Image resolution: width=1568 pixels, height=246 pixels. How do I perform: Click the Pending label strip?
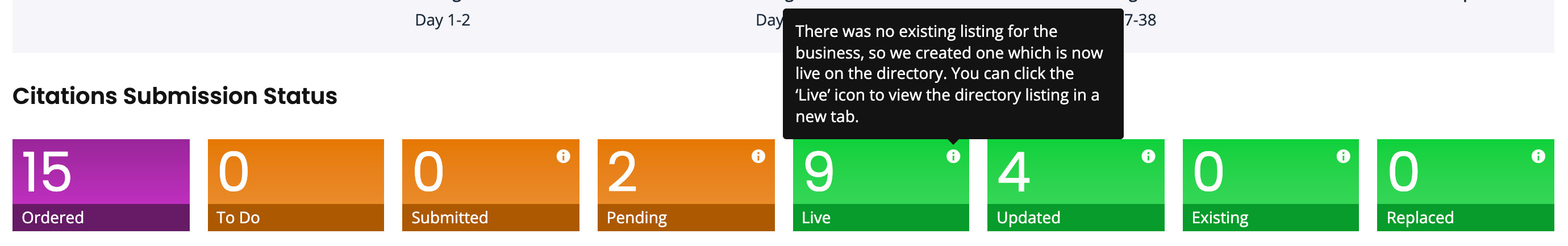pyautogui.click(x=685, y=218)
